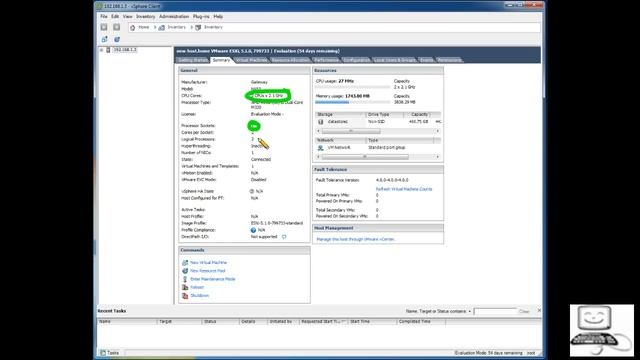The image size is (640, 360).
Task: Click the Clear button in Recent Tasks
Action: click(524, 311)
